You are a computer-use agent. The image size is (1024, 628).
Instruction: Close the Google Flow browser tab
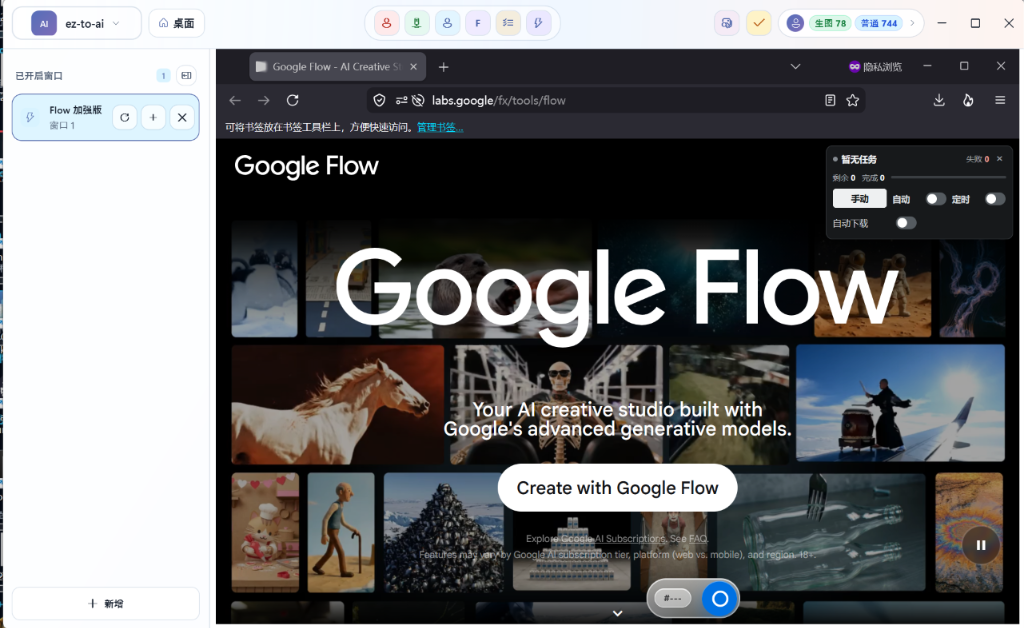point(413,67)
